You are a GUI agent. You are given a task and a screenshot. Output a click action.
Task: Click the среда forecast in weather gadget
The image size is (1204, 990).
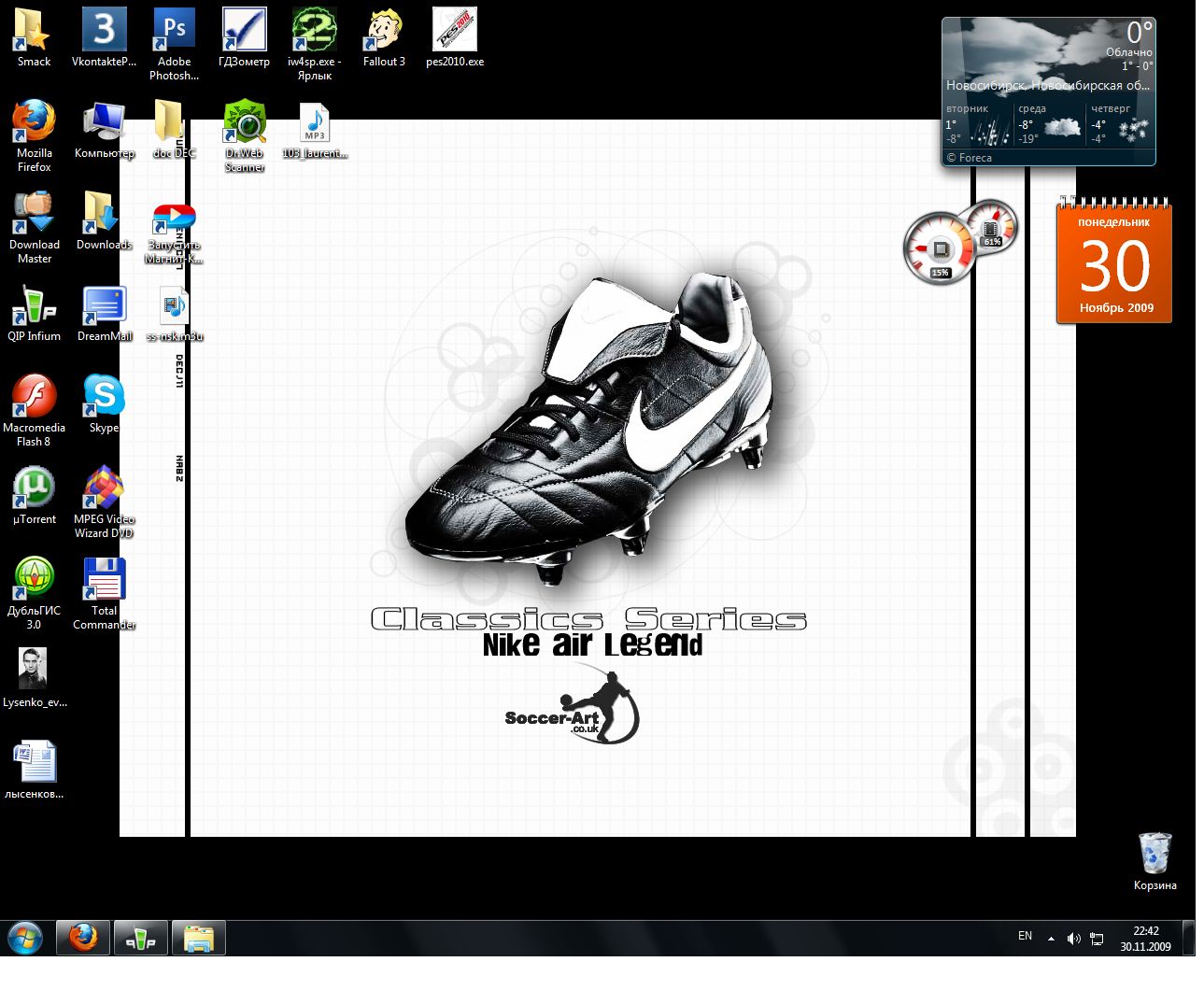tap(1050, 123)
